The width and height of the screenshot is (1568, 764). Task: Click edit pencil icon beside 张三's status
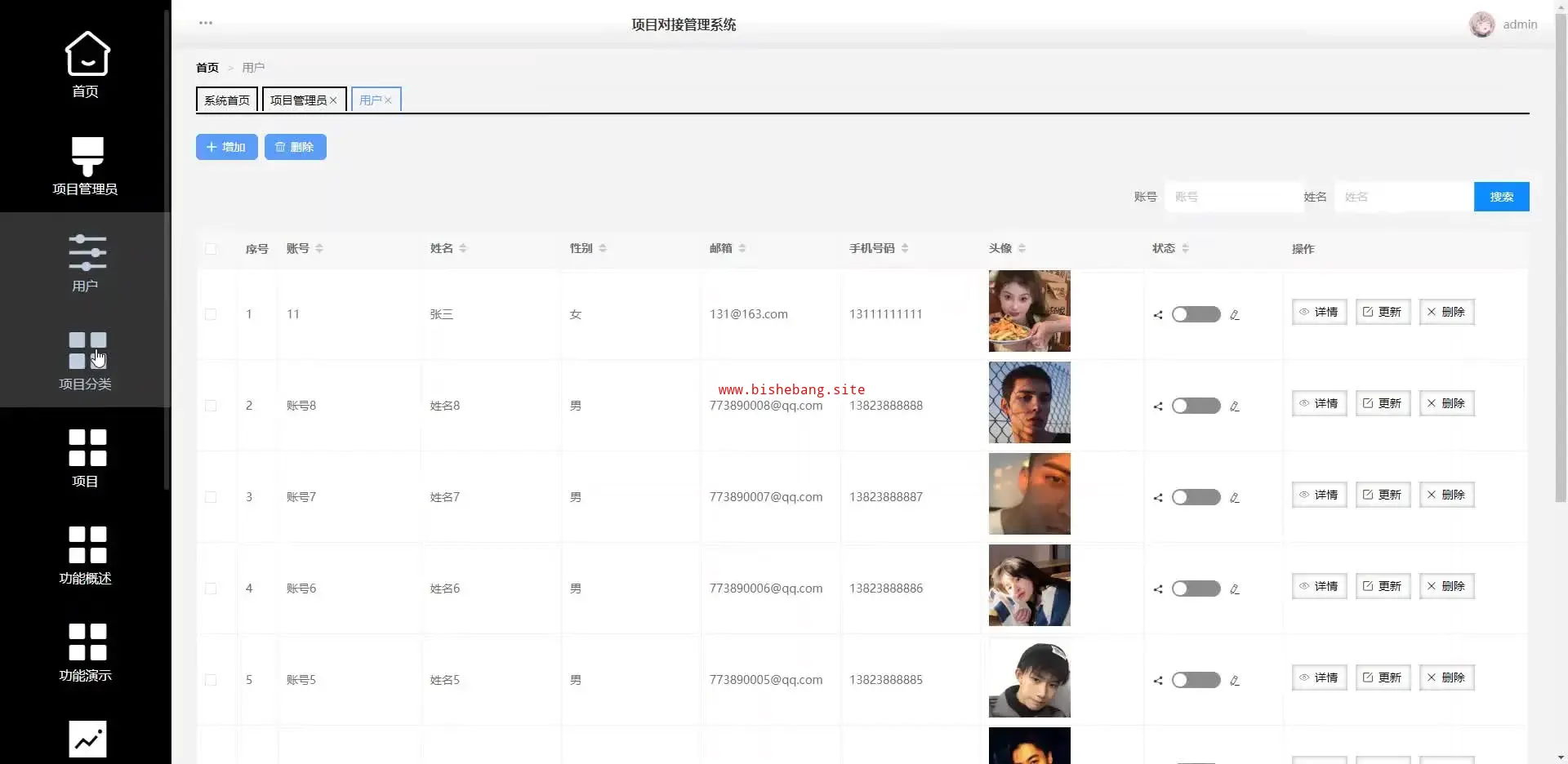[x=1234, y=315]
